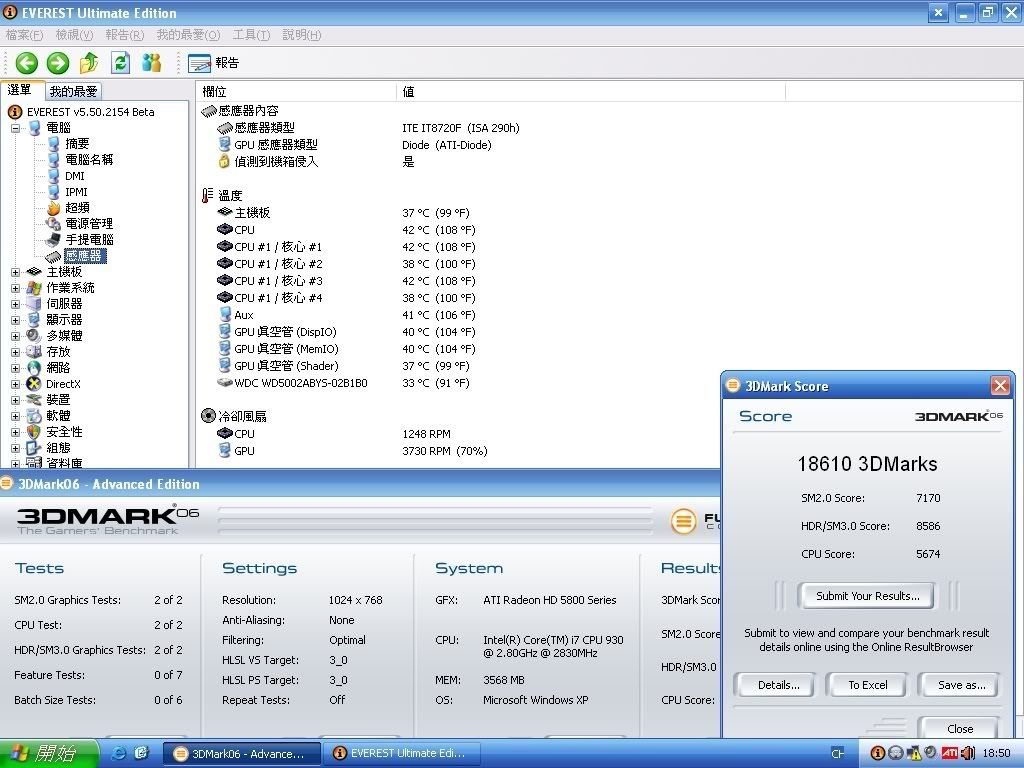Click the ATI tray icon

click(949, 754)
